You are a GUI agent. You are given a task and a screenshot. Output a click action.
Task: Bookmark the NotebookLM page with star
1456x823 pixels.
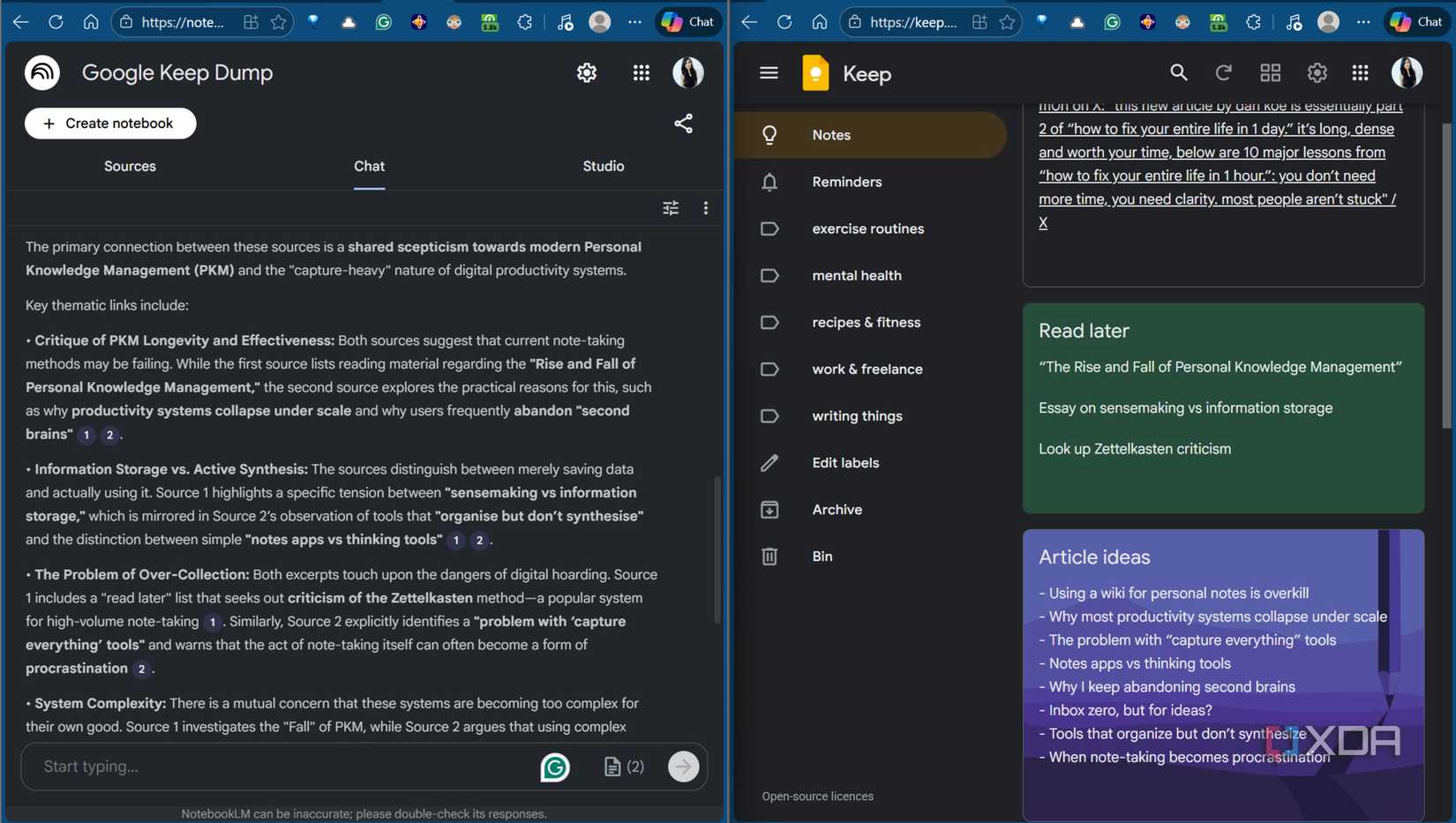coord(279,22)
